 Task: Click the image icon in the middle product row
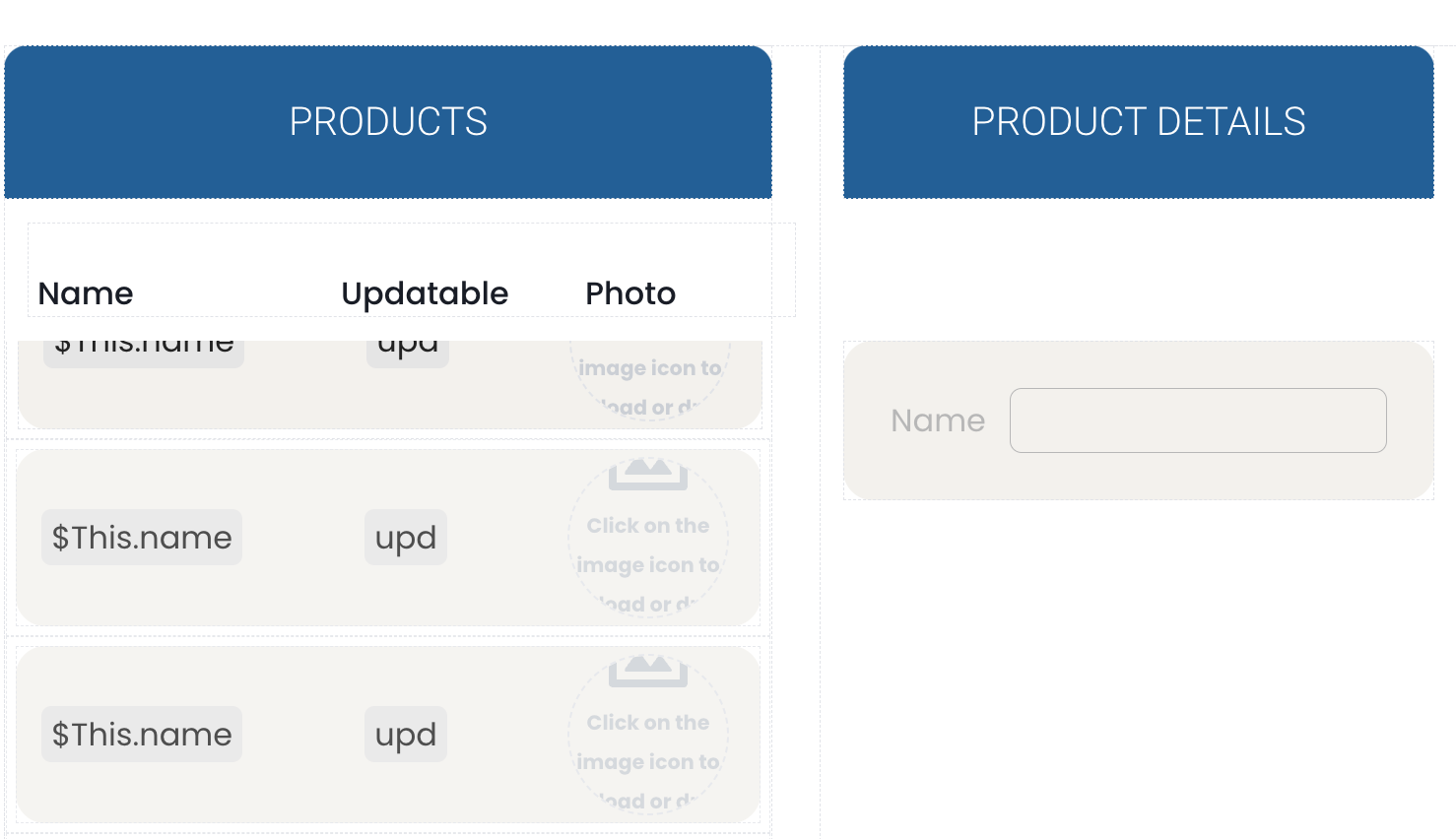point(647,475)
